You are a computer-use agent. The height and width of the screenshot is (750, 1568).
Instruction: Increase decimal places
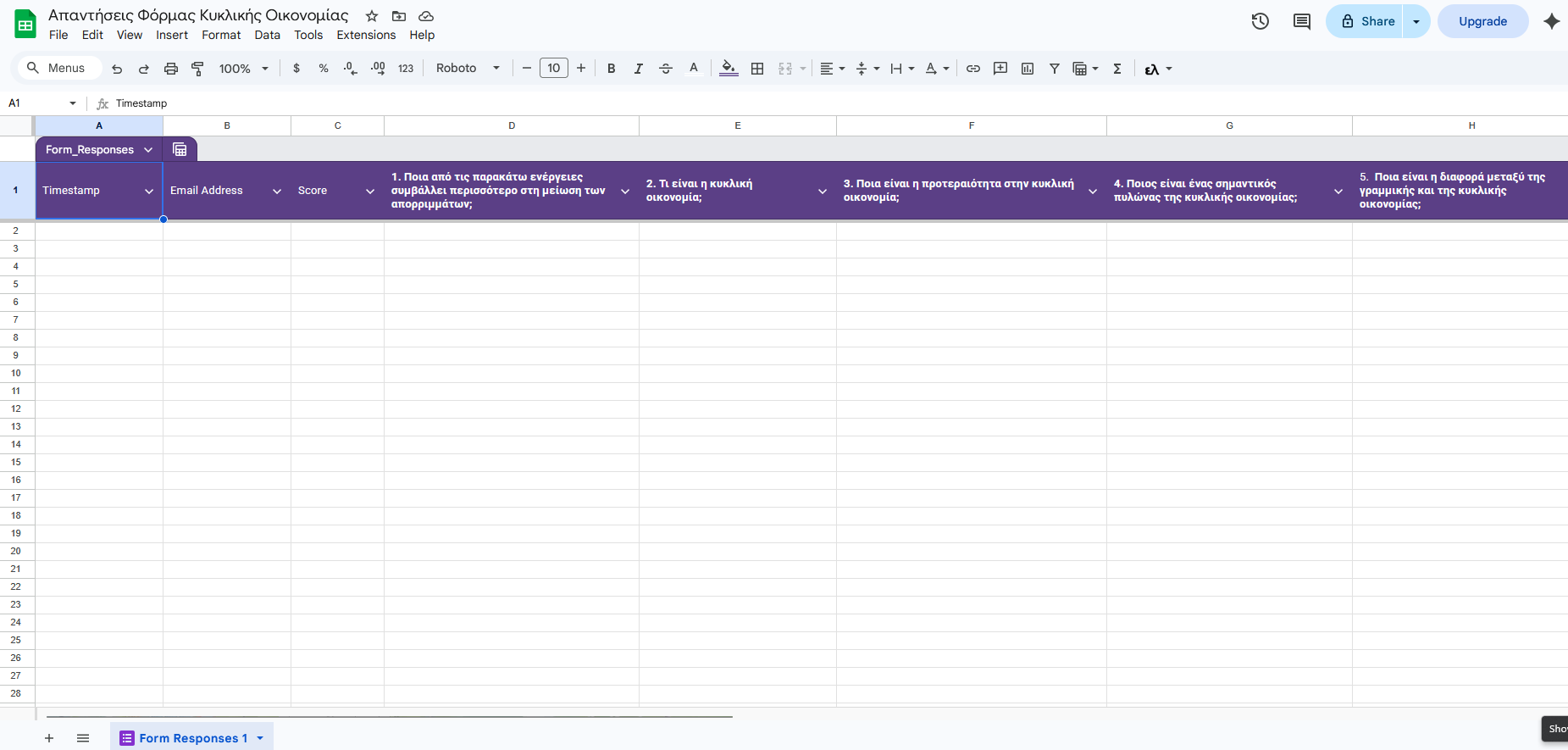[378, 69]
